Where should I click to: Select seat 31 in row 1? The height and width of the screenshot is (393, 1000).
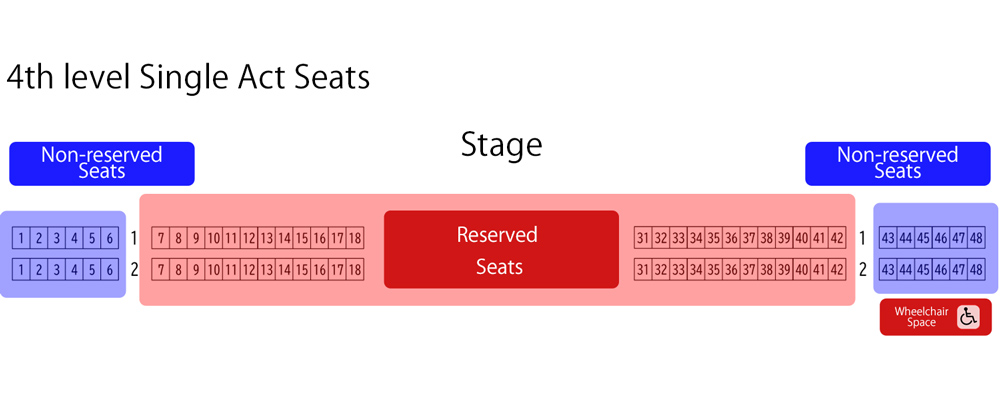coord(643,239)
